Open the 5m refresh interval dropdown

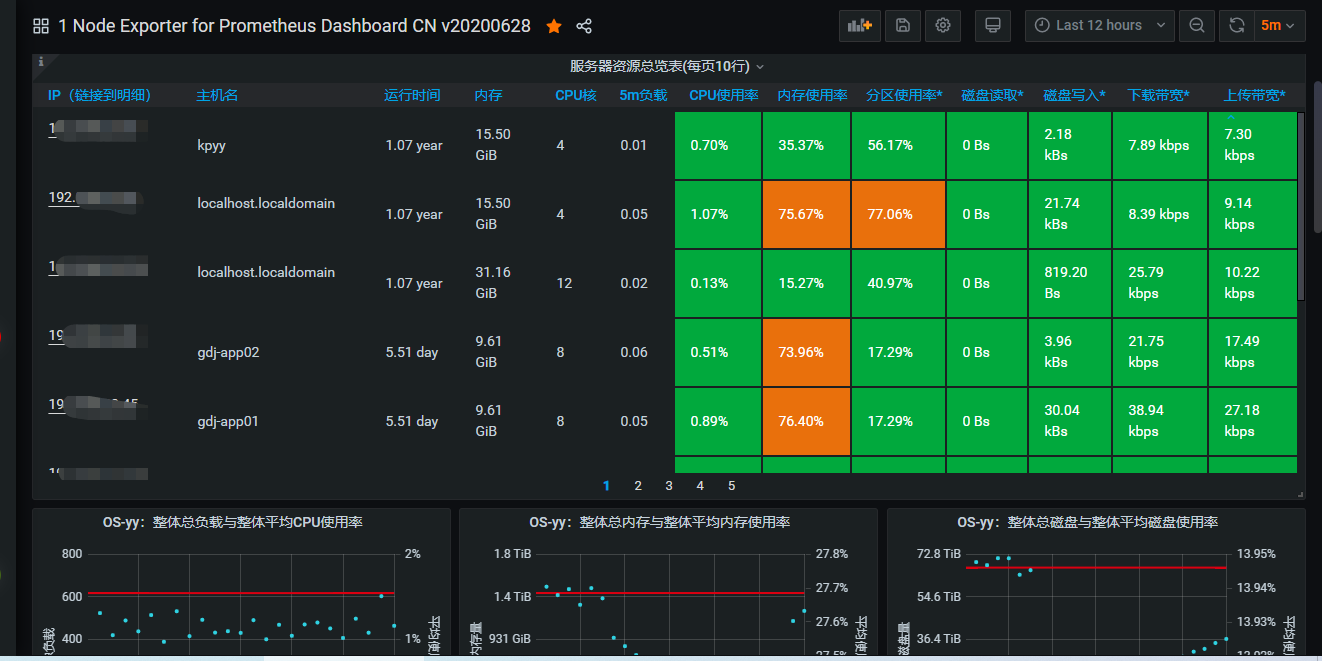coord(1278,25)
